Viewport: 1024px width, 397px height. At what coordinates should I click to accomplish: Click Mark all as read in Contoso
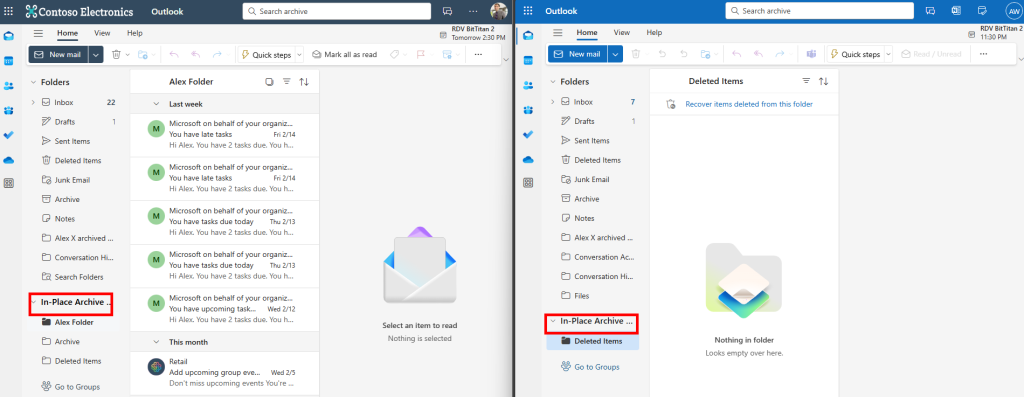pos(344,55)
